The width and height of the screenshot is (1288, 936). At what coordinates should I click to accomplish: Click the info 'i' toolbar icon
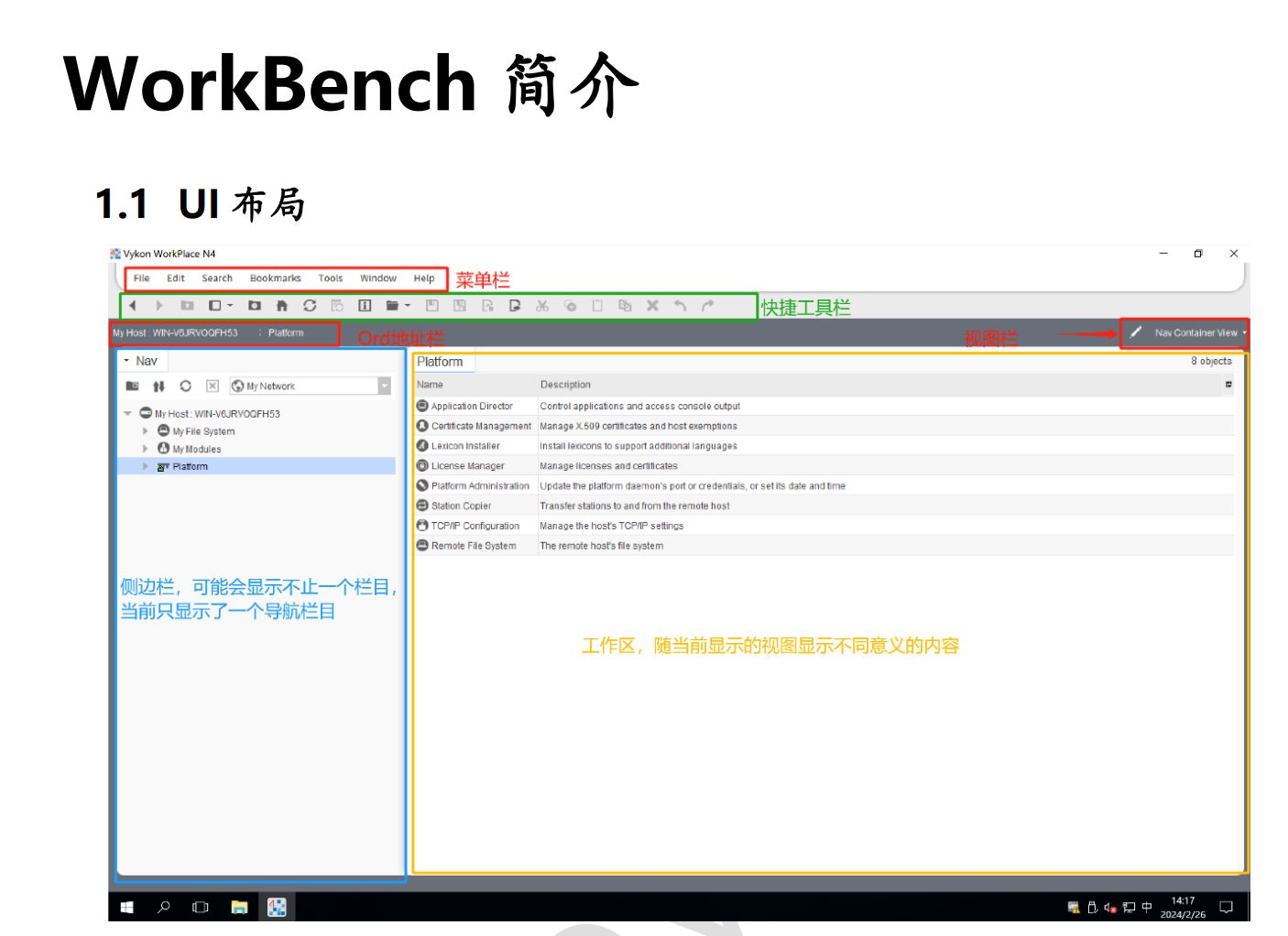coord(365,306)
